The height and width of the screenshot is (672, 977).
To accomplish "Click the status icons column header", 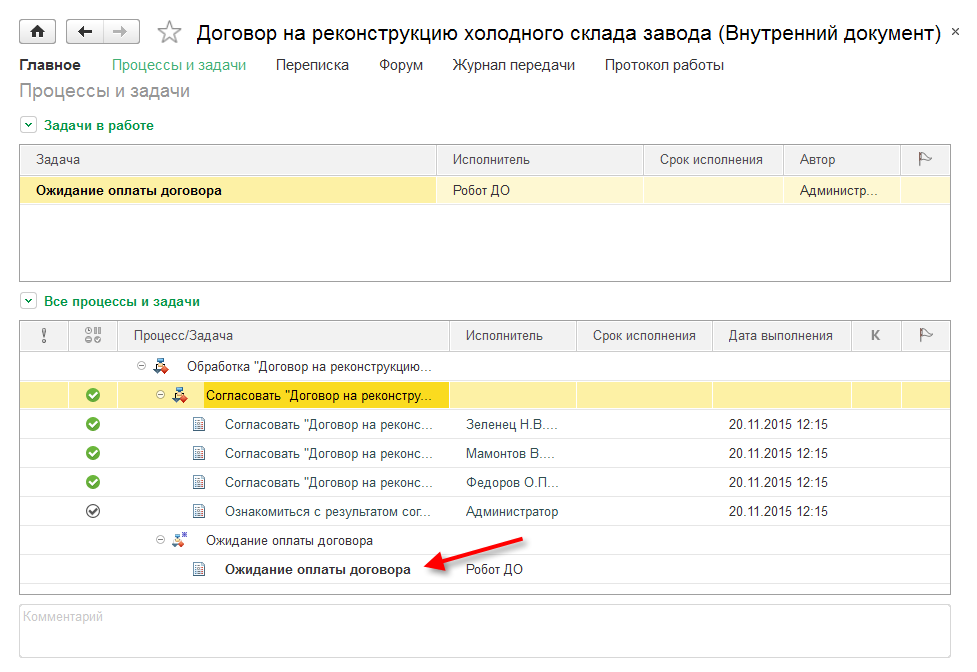I will pos(93,336).
